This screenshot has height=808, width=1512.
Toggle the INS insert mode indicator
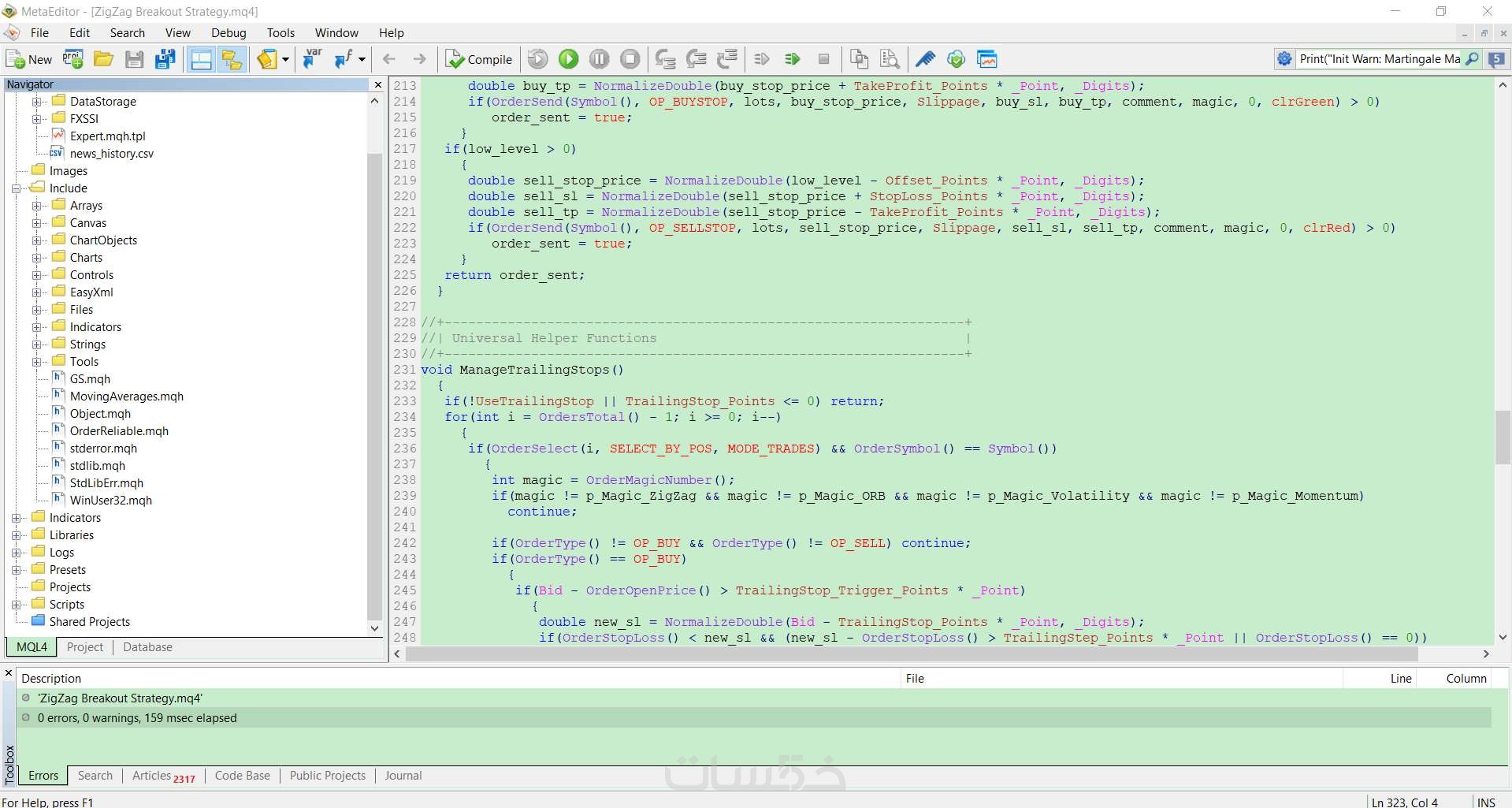1486,802
